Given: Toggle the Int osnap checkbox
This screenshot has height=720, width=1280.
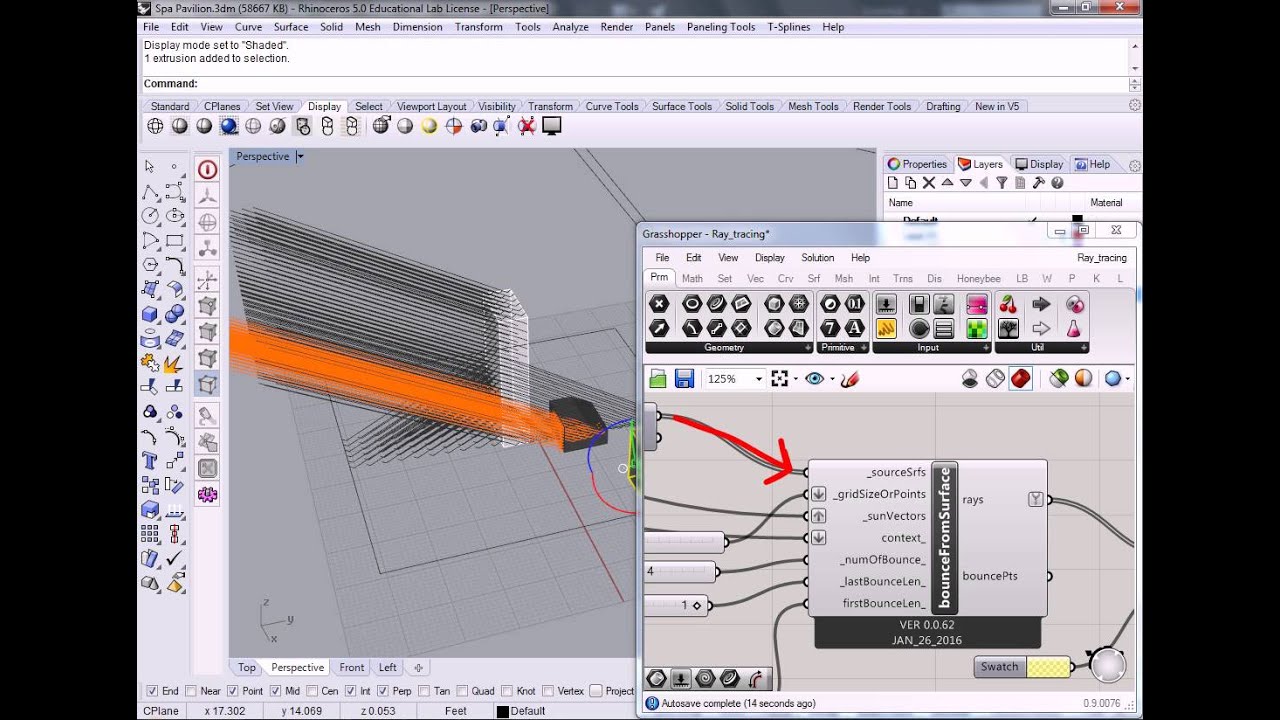Looking at the screenshot, I should pos(351,691).
